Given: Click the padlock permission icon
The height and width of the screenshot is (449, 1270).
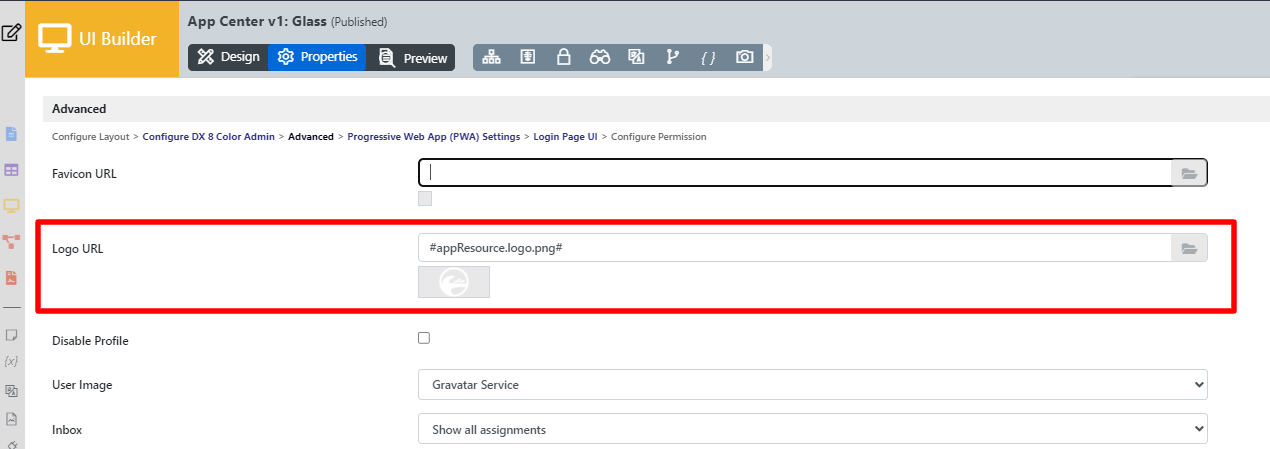Looking at the screenshot, I should 563,57.
